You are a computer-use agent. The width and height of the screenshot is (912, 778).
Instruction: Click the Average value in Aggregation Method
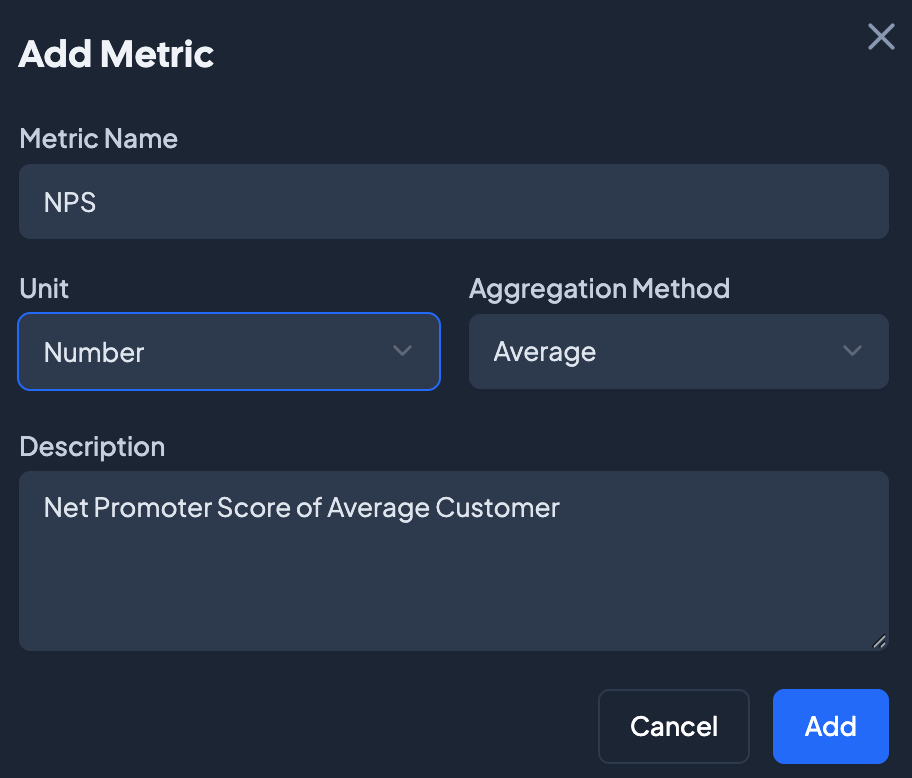544,352
